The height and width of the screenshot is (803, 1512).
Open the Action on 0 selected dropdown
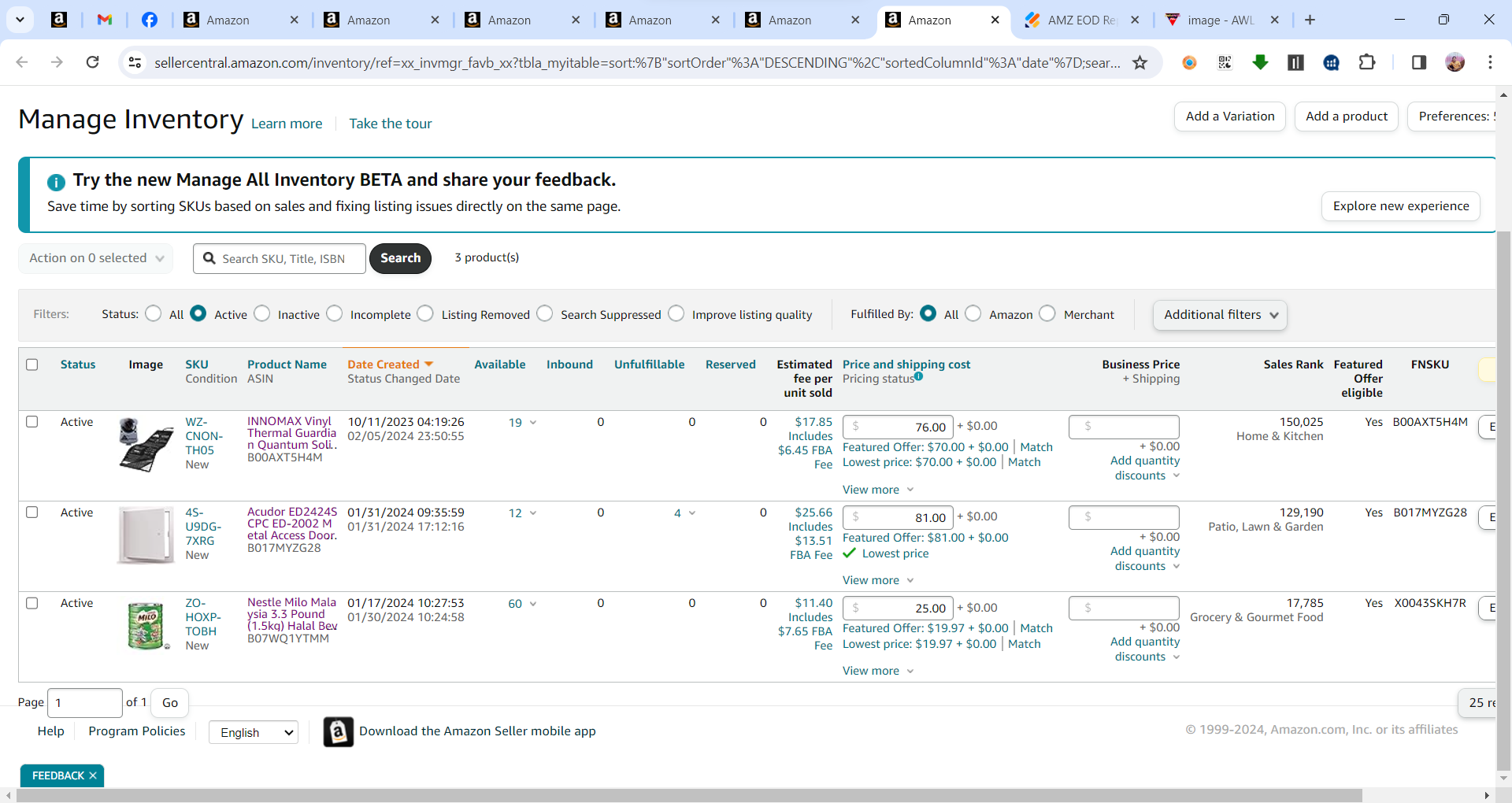pyautogui.click(x=96, y=258)
